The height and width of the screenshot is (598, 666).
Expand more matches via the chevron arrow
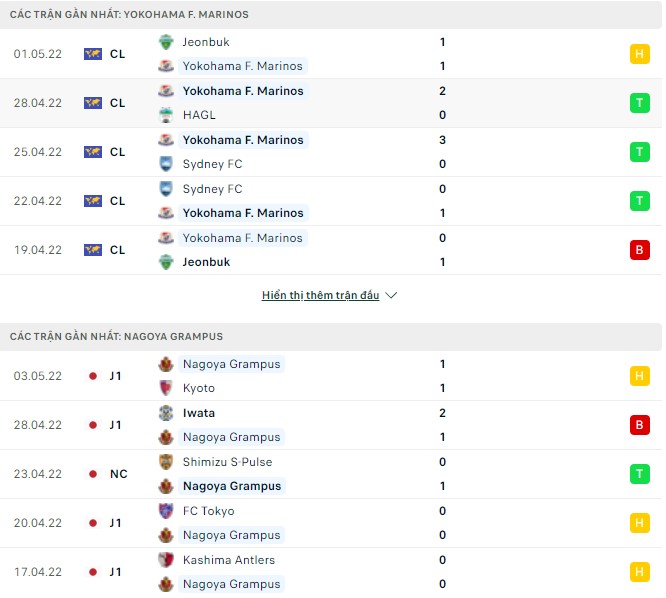[x=391, y=296]
